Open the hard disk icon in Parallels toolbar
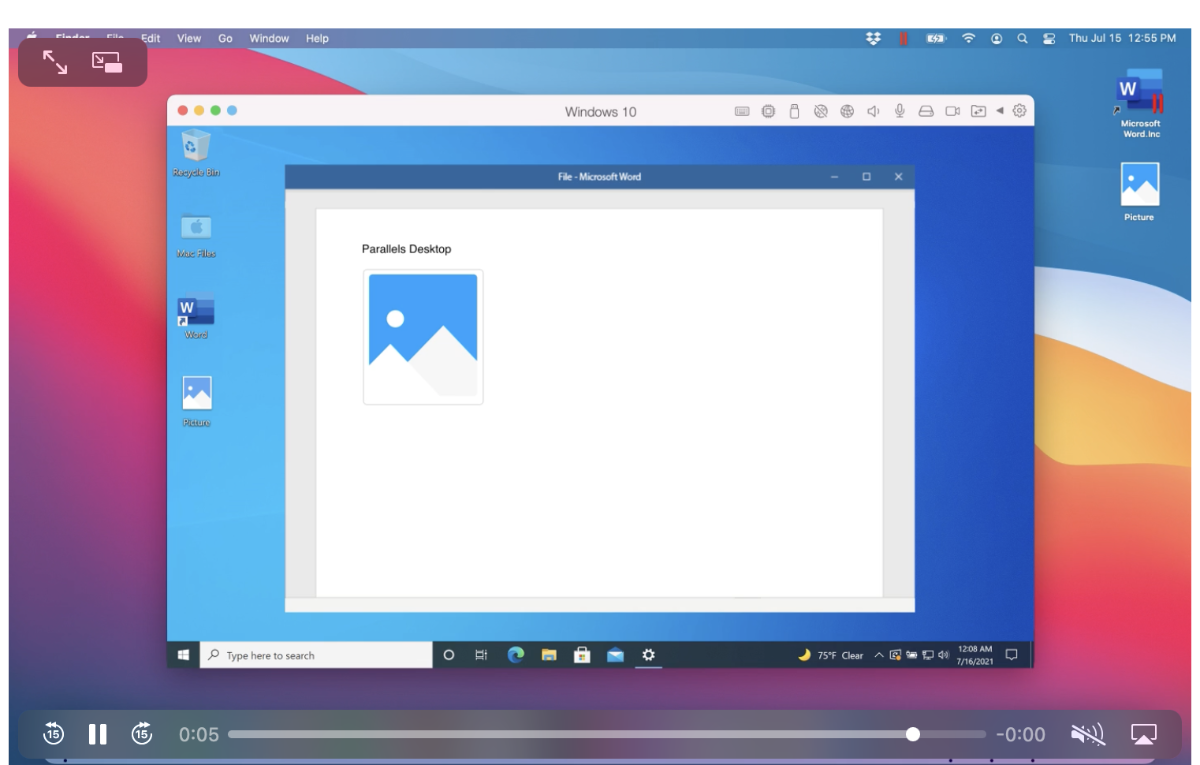 (x=926, y=111)
